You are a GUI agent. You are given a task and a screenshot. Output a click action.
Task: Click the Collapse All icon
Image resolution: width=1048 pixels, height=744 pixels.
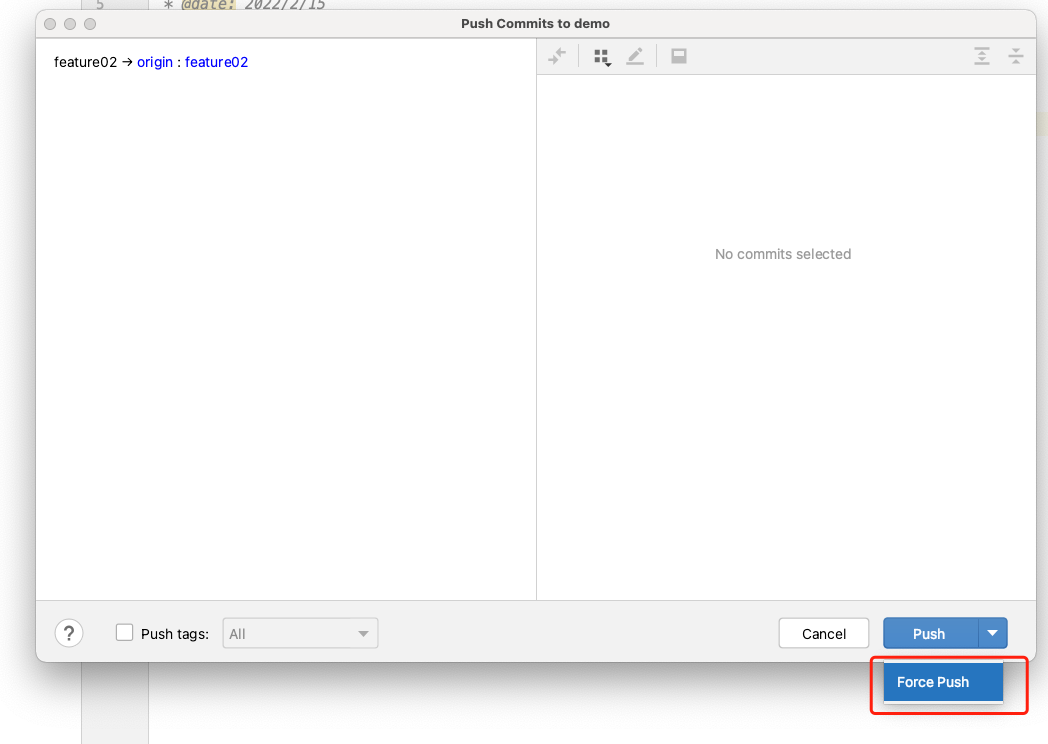(1015, 56)
